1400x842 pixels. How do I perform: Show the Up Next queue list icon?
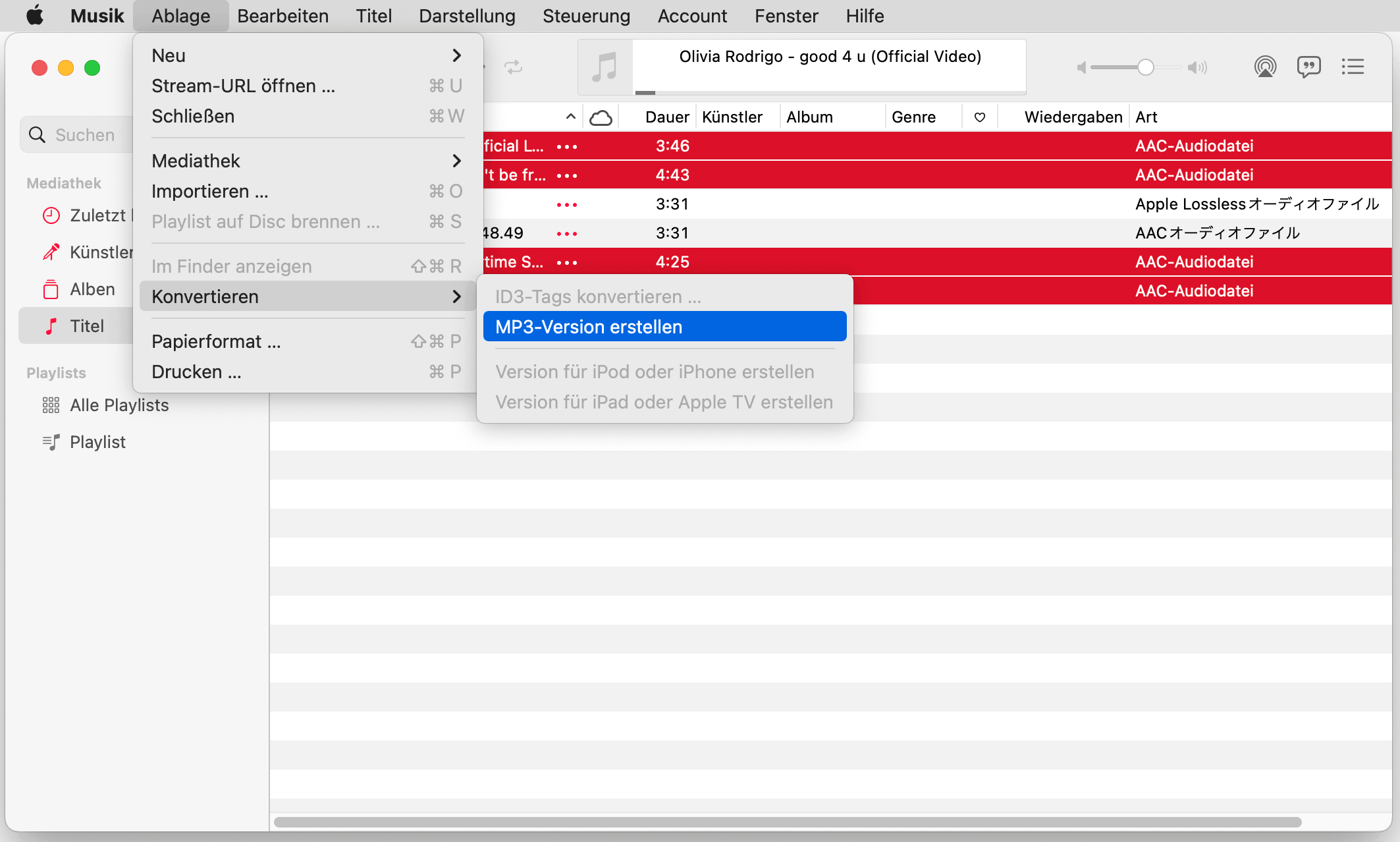[x=1353, y=67]
